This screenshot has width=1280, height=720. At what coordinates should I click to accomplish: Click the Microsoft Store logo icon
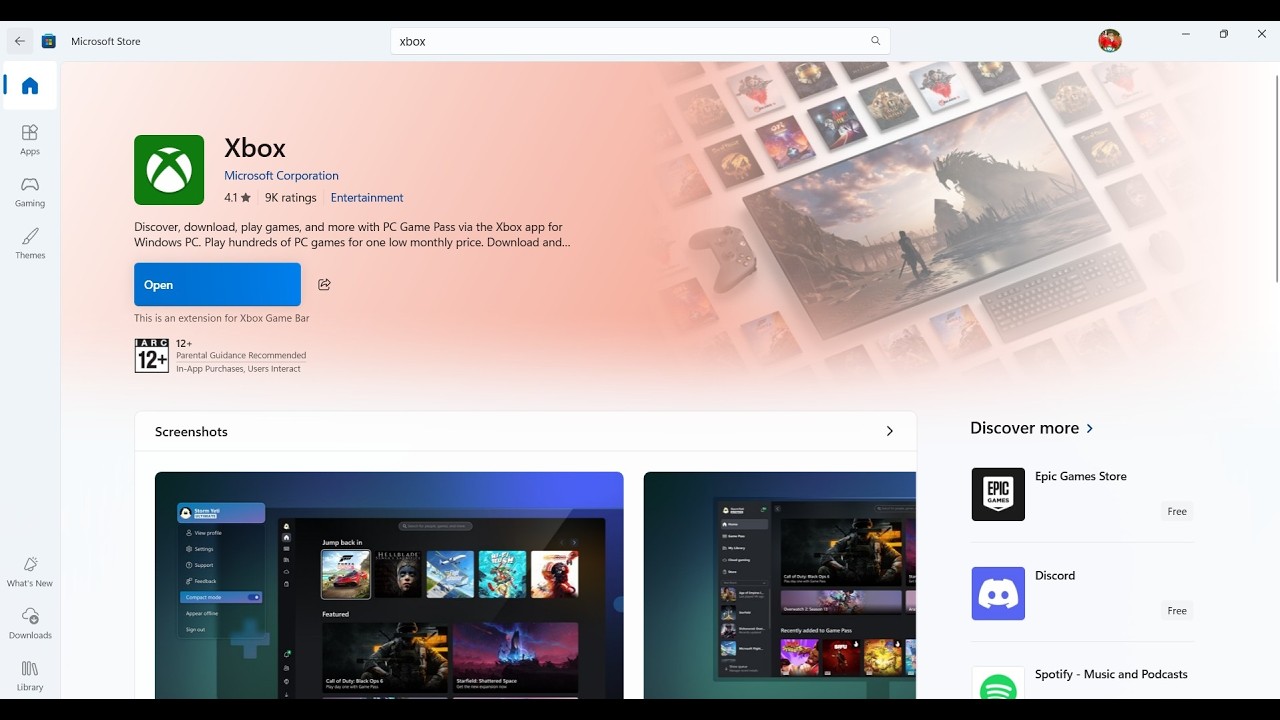[x=48, y=41]
